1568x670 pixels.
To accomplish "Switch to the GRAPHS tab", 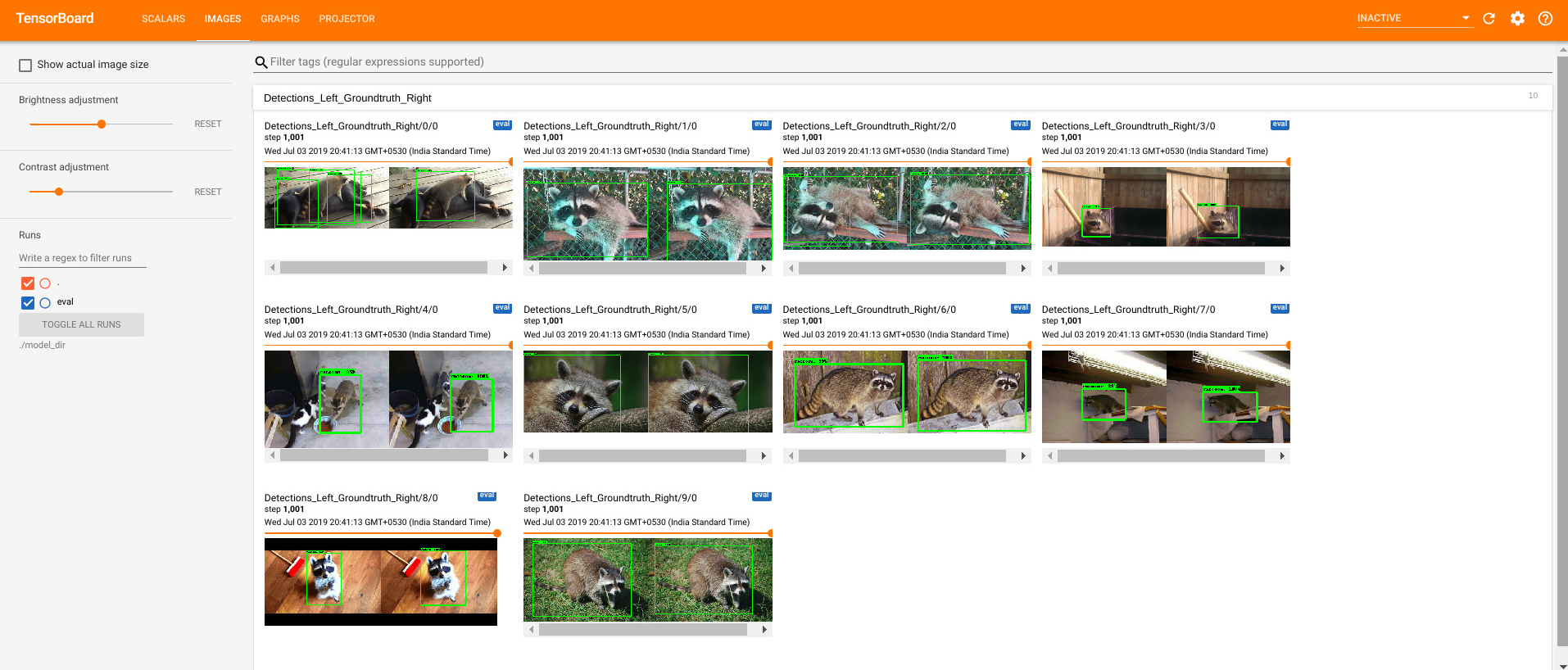I will 280,19.
